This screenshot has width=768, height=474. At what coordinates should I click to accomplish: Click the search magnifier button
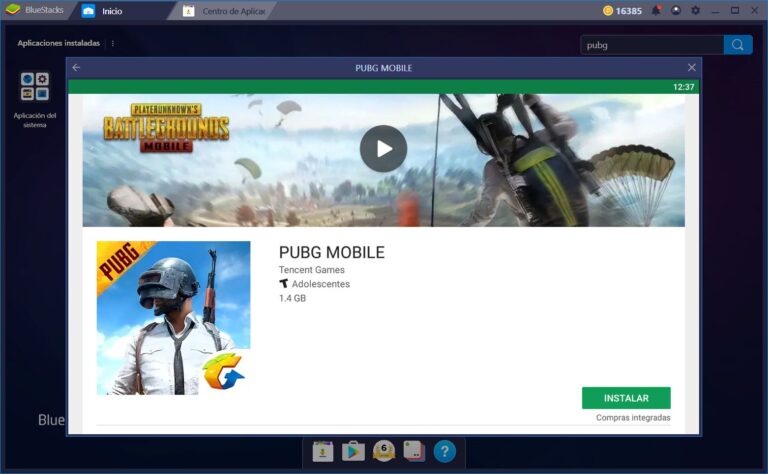pyautogui.click(x=738, y=45)
